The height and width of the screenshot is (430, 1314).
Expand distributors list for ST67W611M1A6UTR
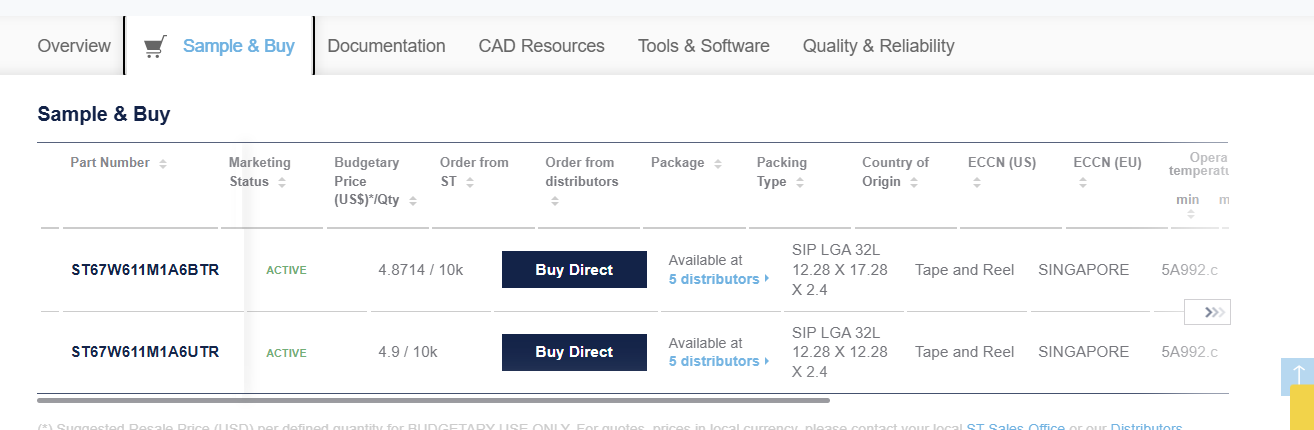[x=718, y=361]
